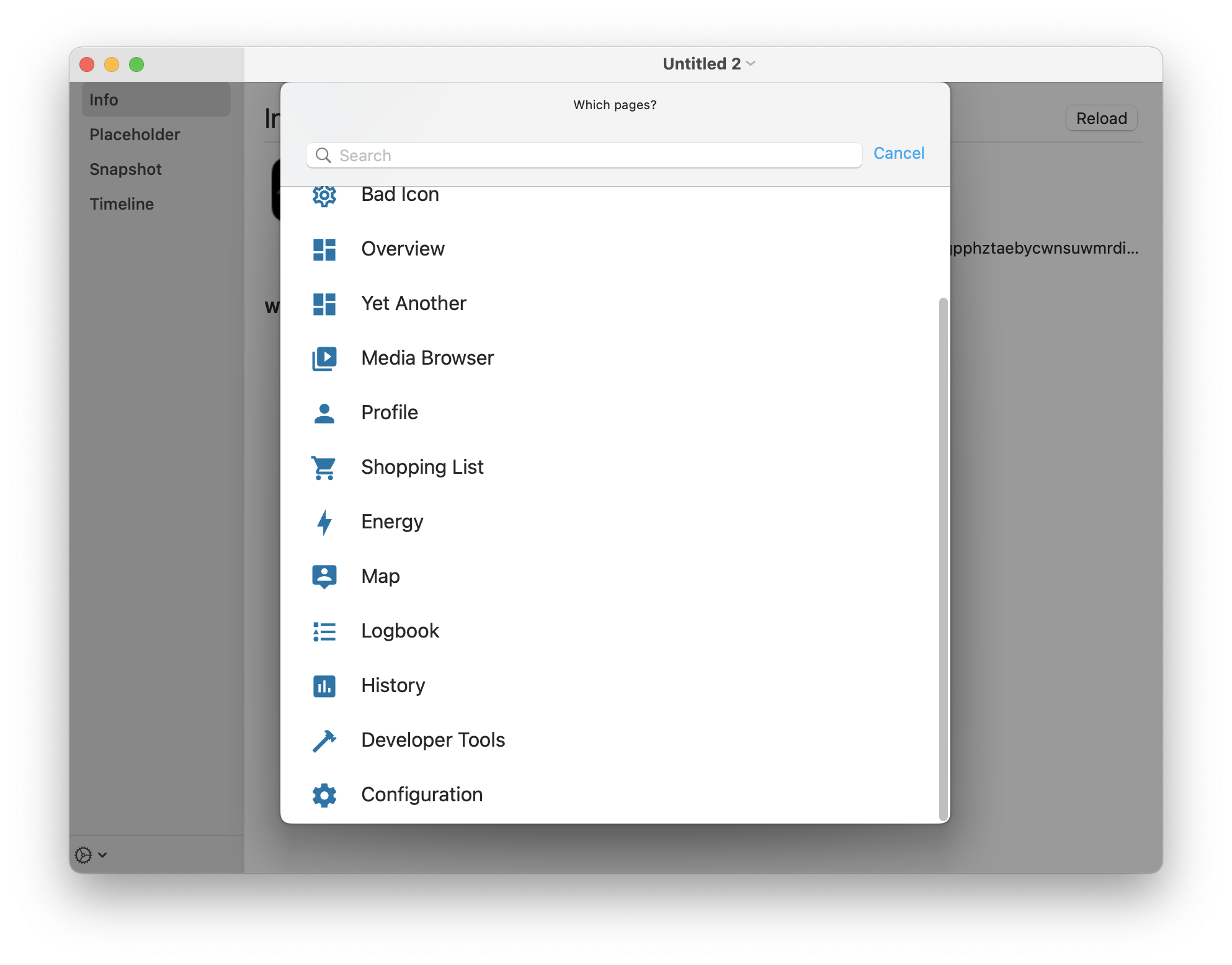Click the History chart icon
The width and height of the screenshot is (1232, 965).
click(324, 686)
